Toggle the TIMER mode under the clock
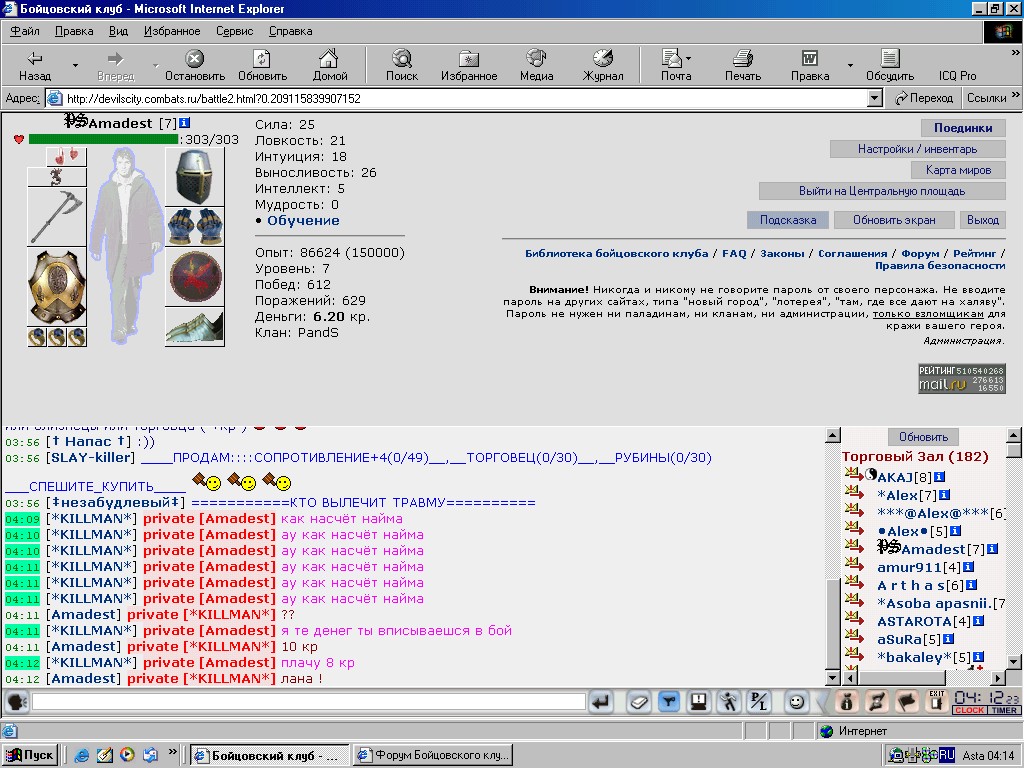 pos(1004,710)
